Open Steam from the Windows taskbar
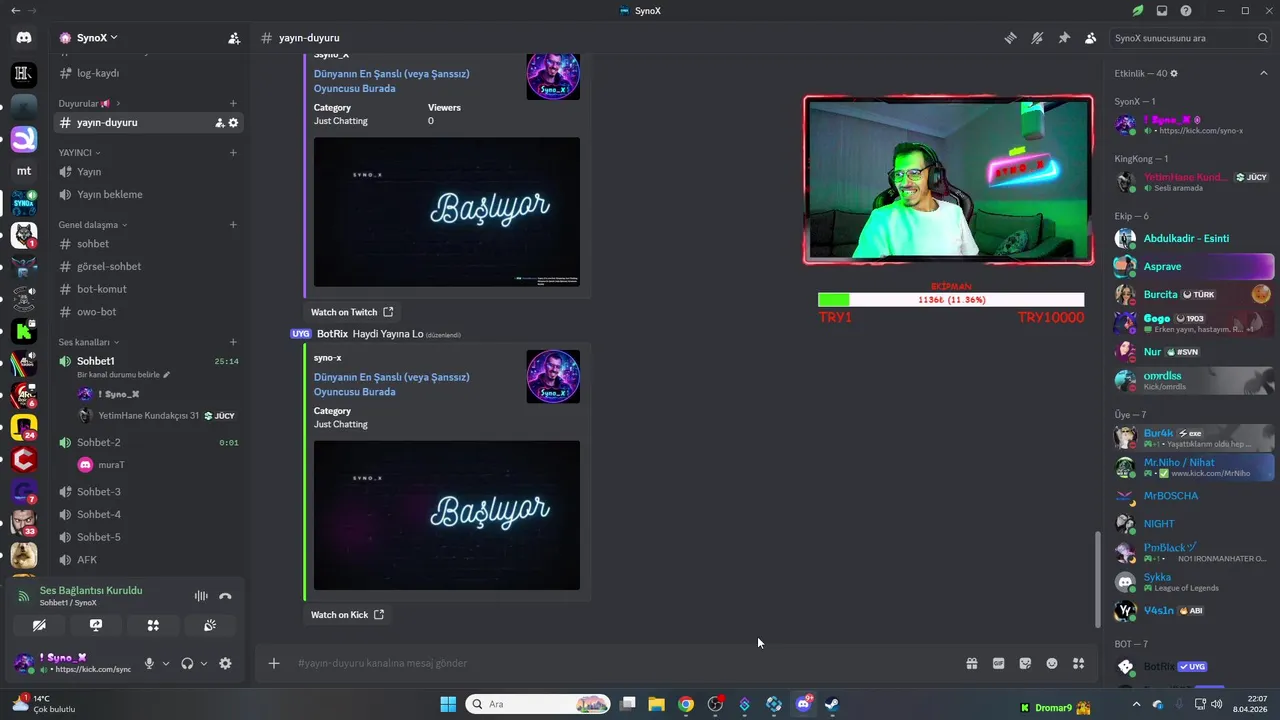This screenshot has width=1280, height=720. pyautogui.click(x=832, y=704)
